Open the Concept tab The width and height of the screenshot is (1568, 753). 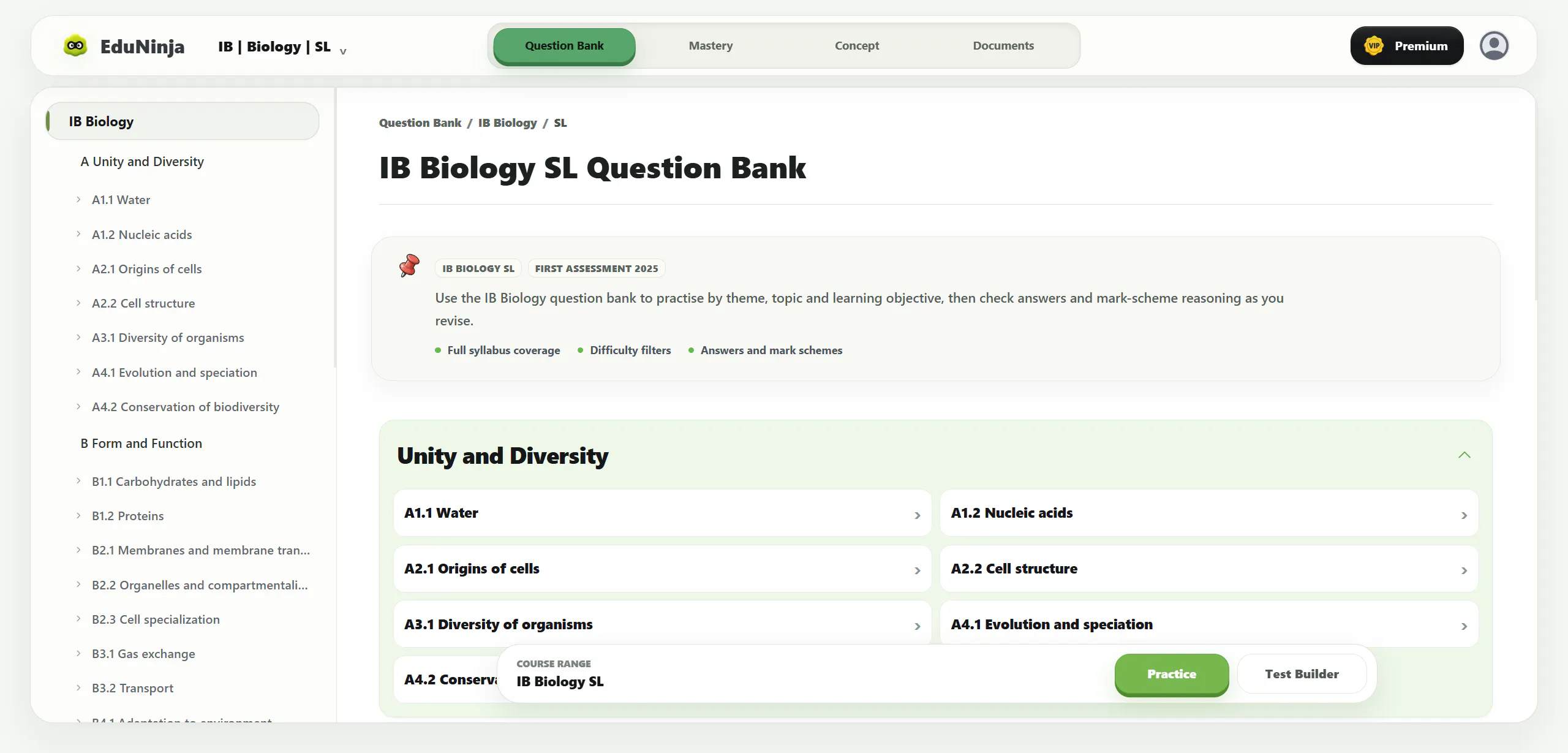pyautogui.click(x=857, y=46)
